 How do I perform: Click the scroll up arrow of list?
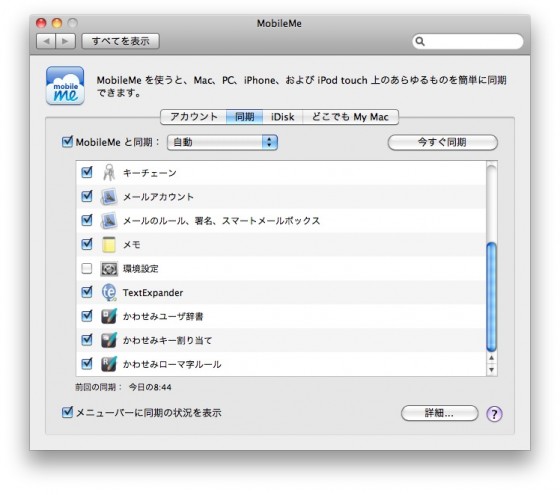tap(492, 358)
